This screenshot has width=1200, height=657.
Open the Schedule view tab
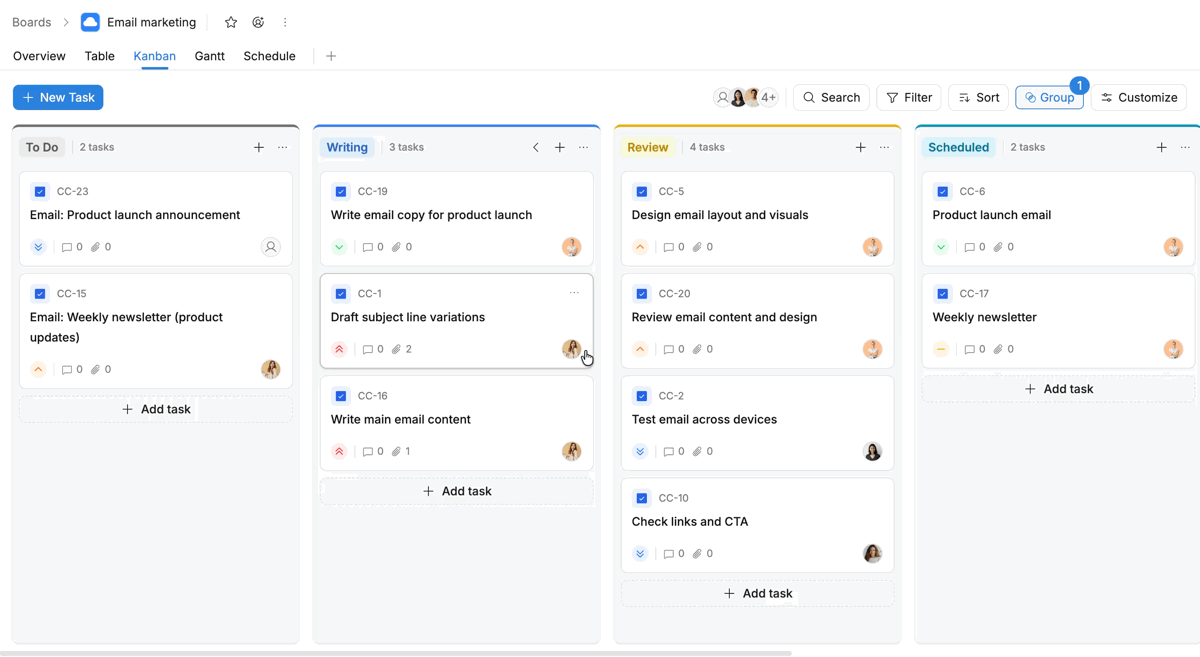(270, 56)
